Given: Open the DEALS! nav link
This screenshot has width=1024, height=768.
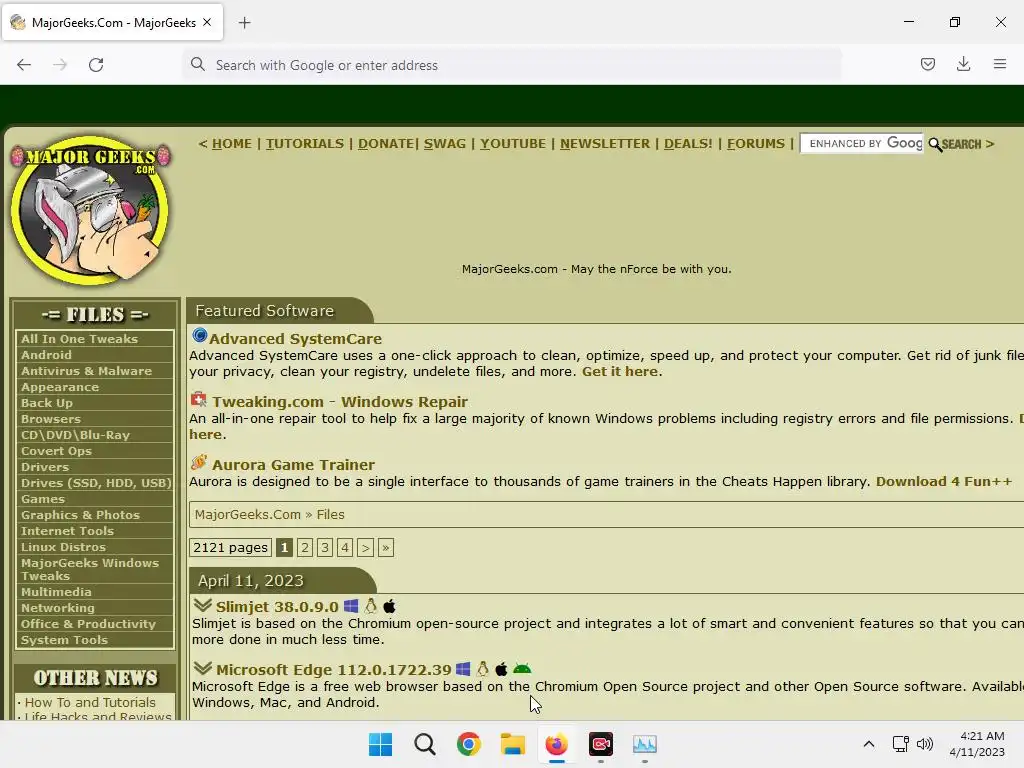Looking at the screenshot, I should 688,144.
